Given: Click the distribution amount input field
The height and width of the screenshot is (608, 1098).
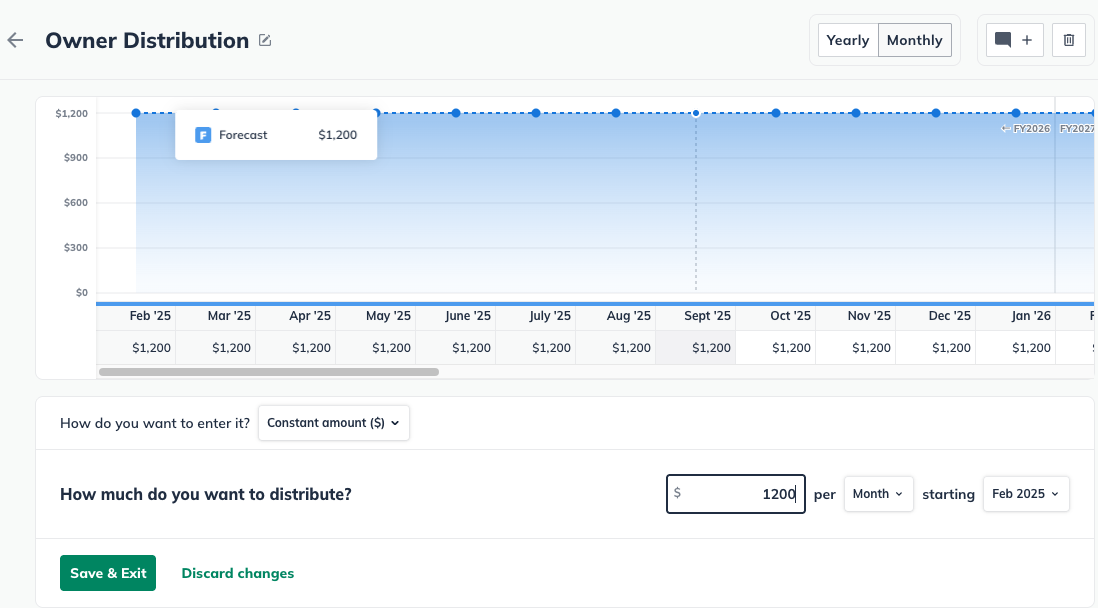Looking at the screenshot, I should [x=736, y=494].
